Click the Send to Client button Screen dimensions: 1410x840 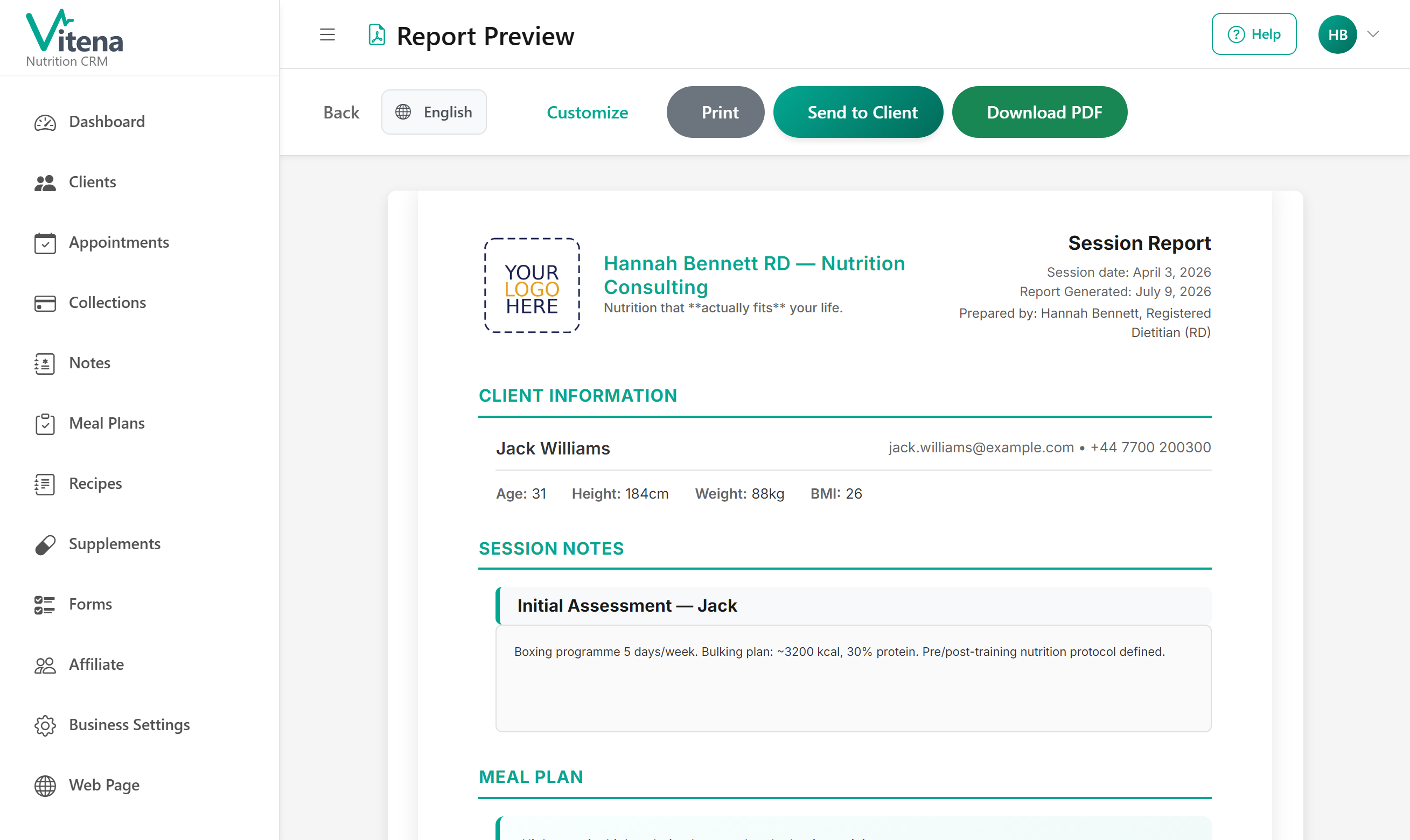click(858, 112)
